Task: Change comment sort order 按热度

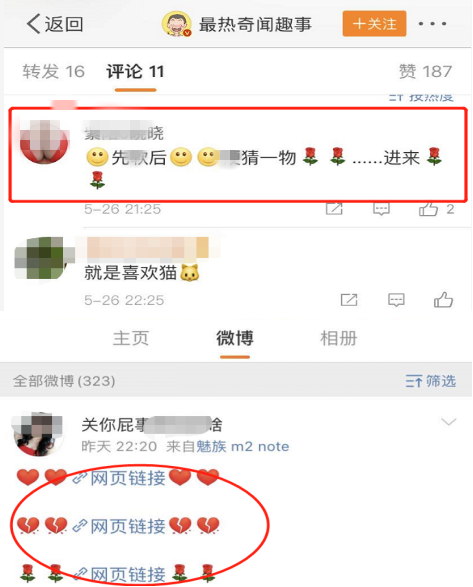Action: pos(421,97)
